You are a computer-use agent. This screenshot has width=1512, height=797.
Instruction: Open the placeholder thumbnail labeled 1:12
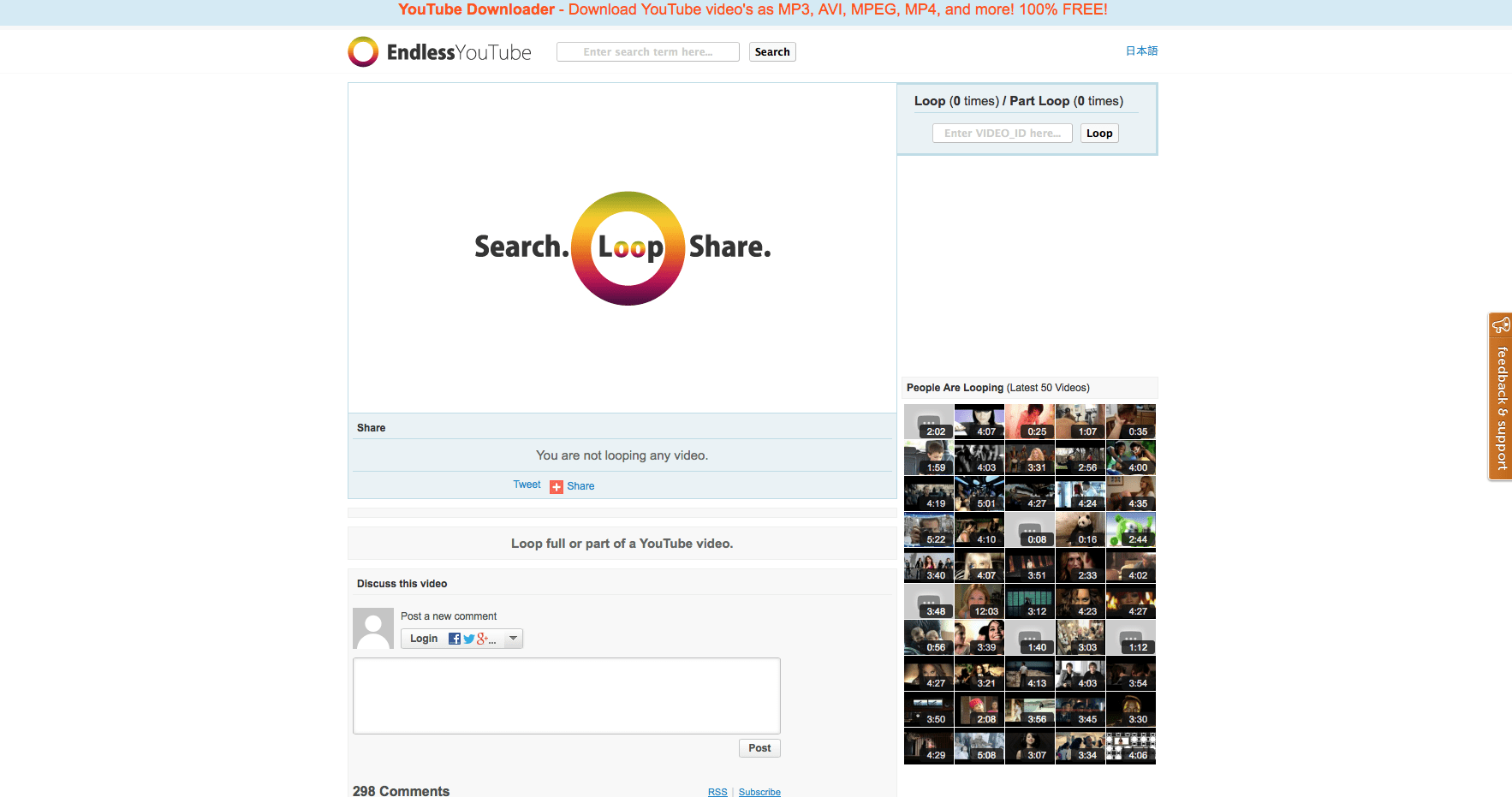point(1131,637)
